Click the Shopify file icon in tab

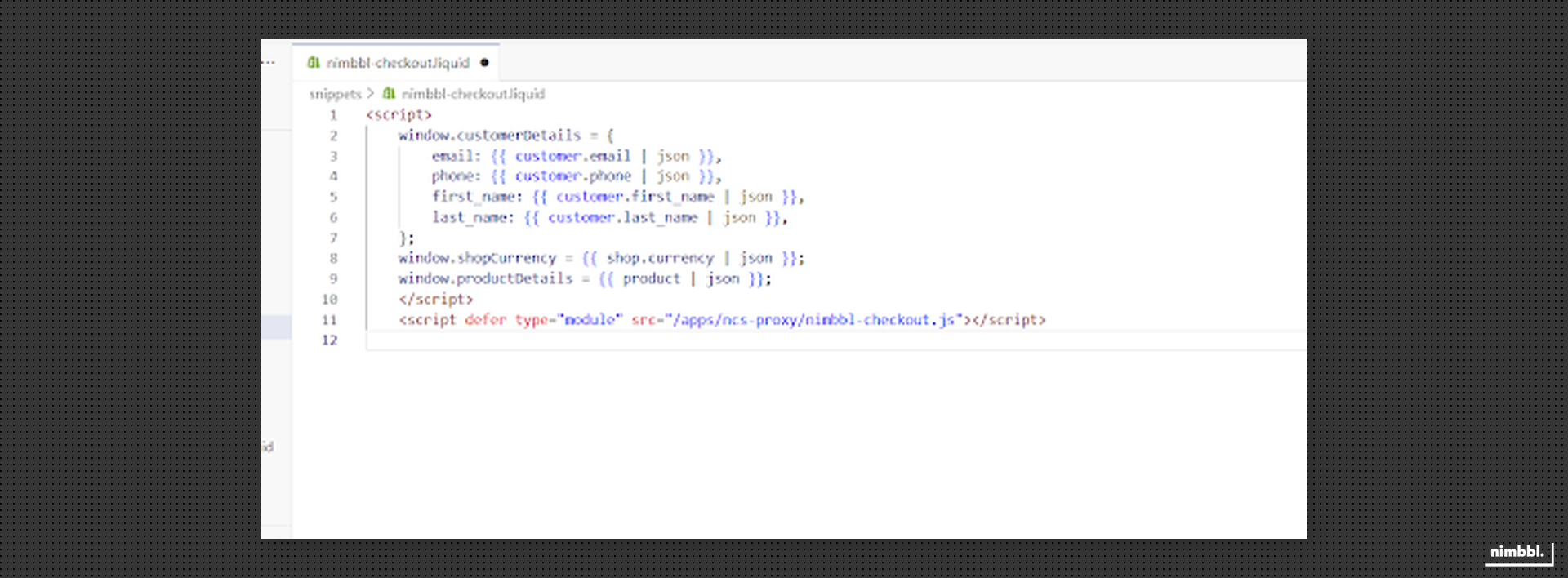point(314,63)
